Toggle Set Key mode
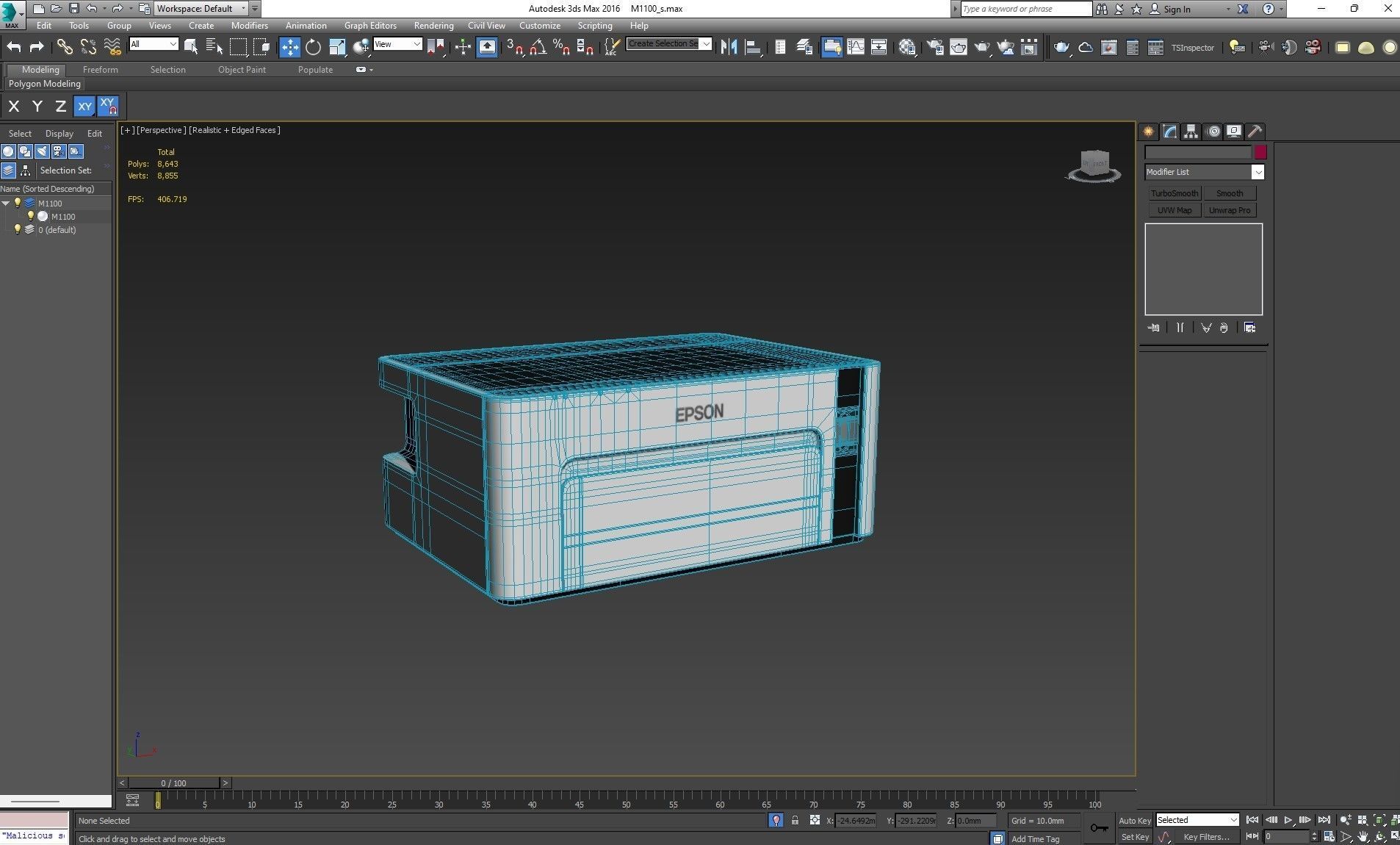This screenshot has width=1400, height=845. pos(1135,837)
